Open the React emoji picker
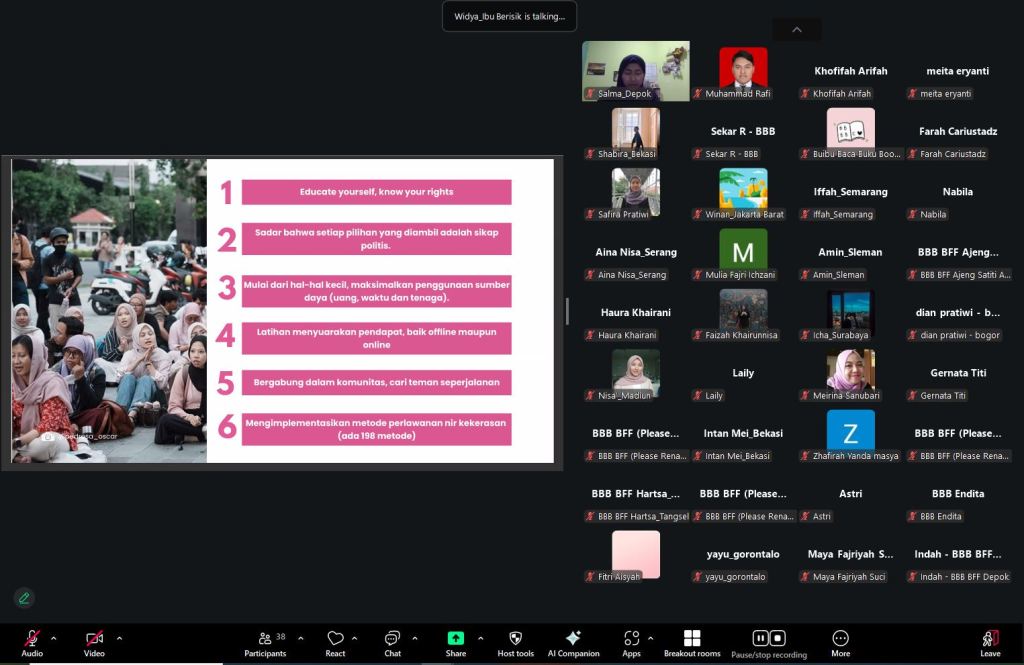 point(335,642)
